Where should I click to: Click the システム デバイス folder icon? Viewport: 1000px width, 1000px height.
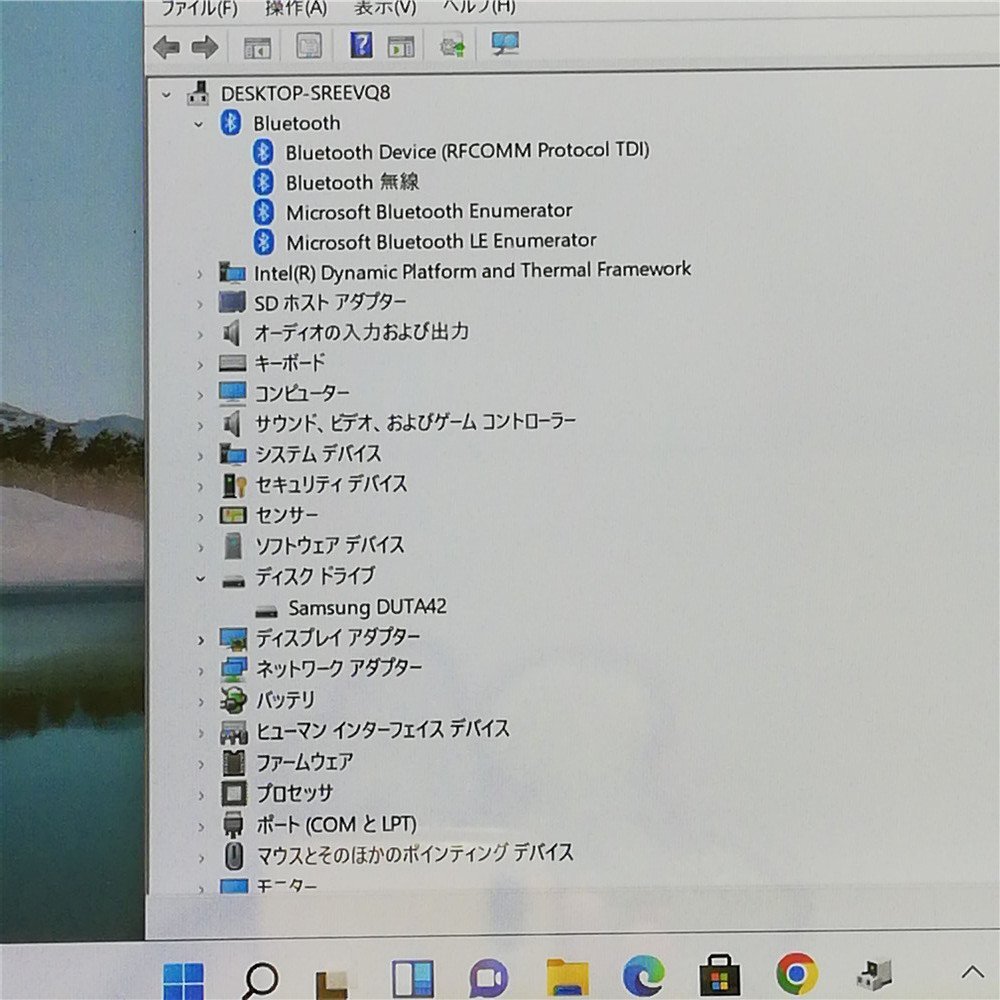pyautogui.click(x=233, y=454)
